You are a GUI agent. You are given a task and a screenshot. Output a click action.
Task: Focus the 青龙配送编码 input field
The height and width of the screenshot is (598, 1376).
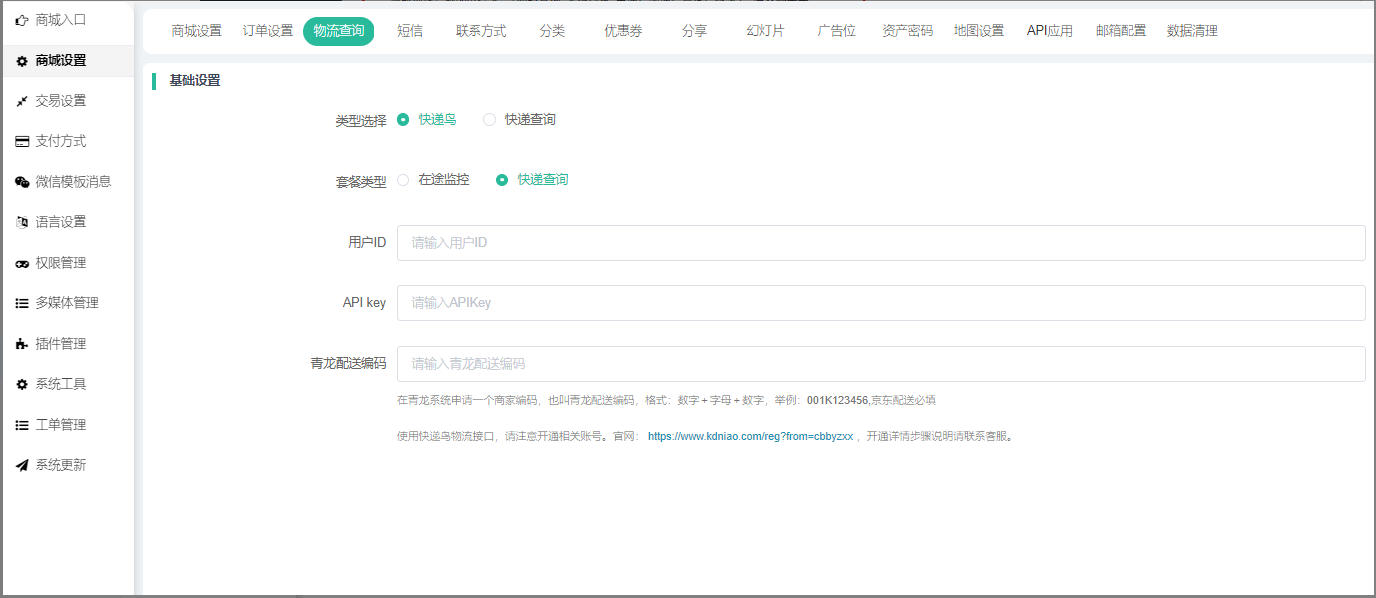[x=881, y=364]
